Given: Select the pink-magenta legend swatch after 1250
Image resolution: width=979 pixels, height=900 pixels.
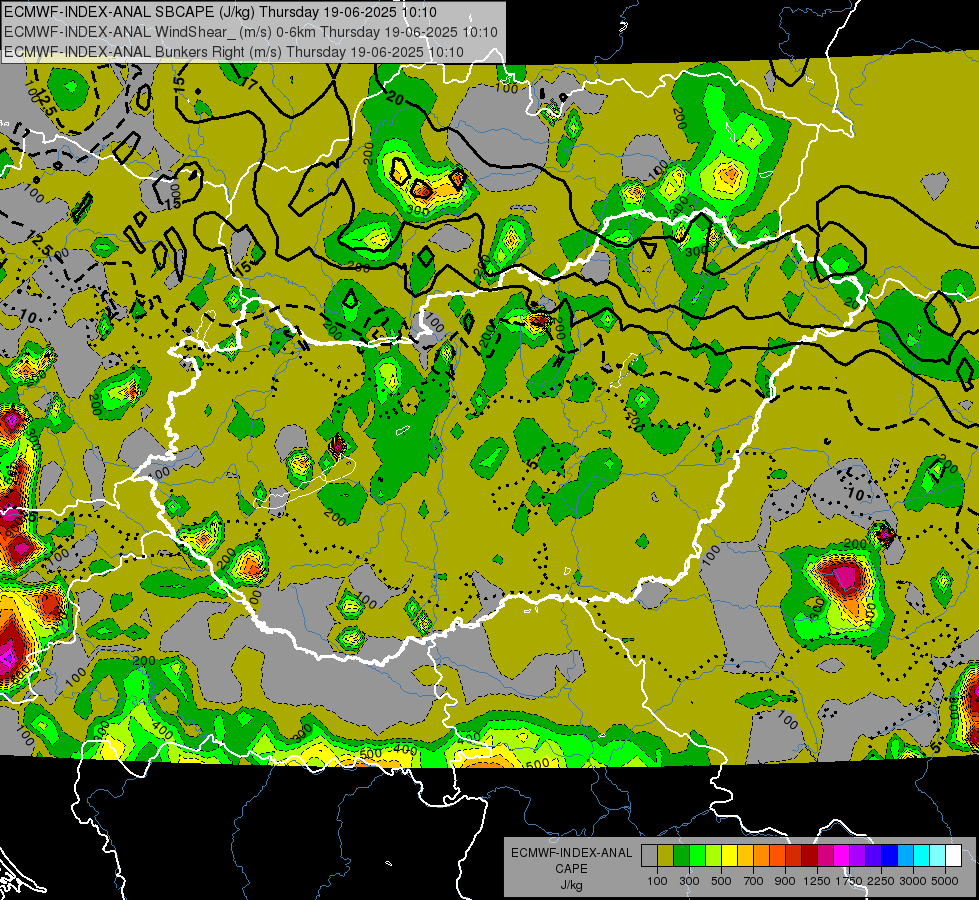Looking at the screenshot, I should (826, 856).
